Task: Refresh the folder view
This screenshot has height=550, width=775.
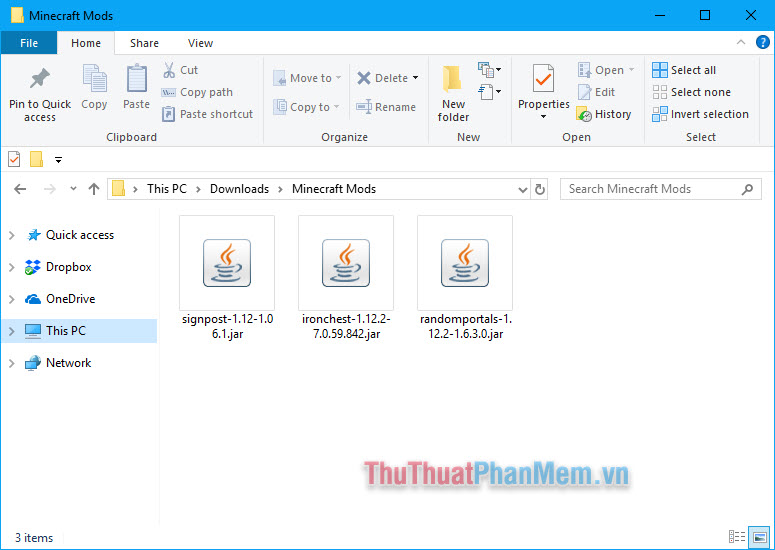Action: pyautogui.click(x=540, y=189)
